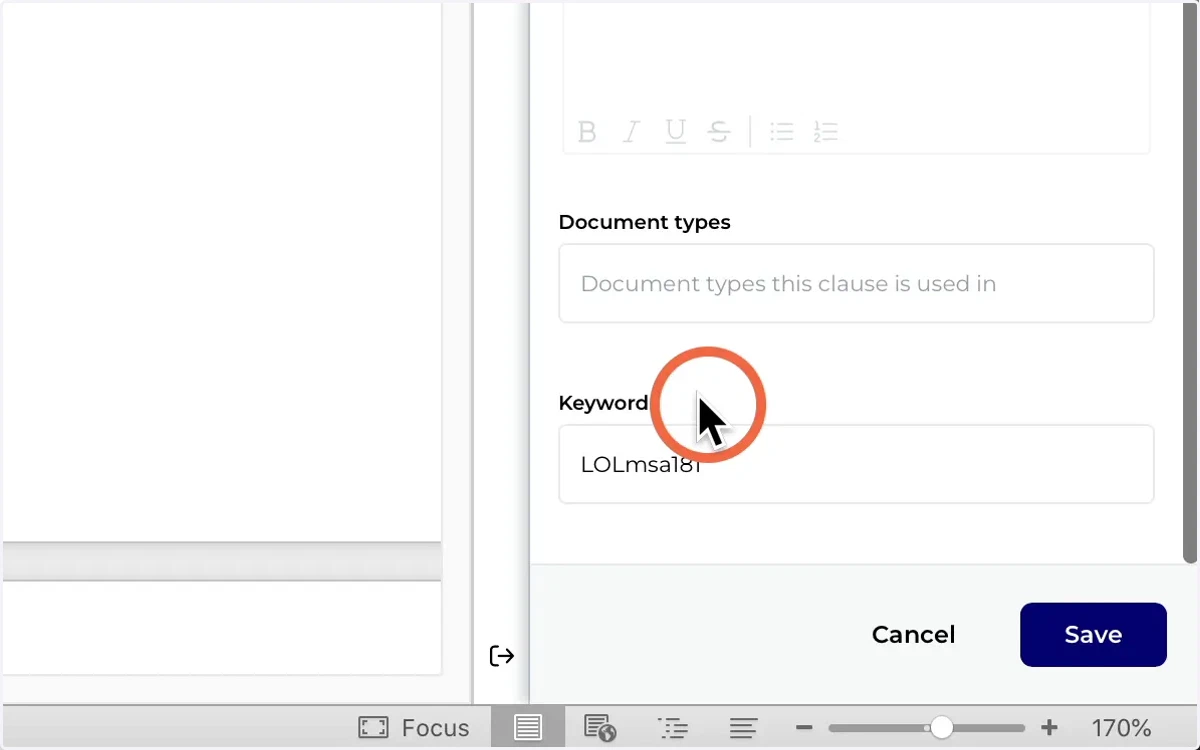Enable Focus mode in status bar
The image size is (1200, 750).
414,728
